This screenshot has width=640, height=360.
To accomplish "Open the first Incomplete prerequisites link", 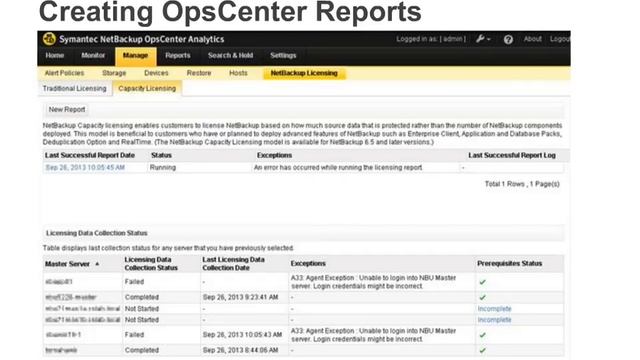I will click(x=494, y=309).
